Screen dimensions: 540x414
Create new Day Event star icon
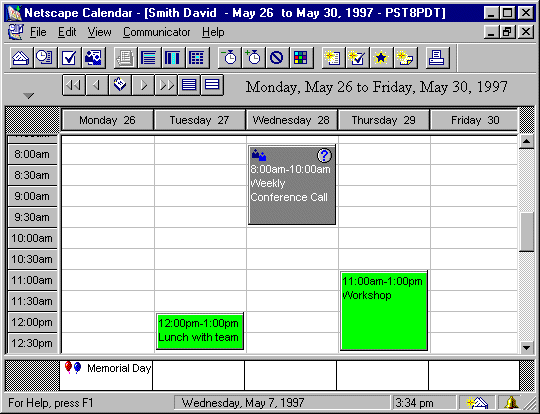[381, 58]
